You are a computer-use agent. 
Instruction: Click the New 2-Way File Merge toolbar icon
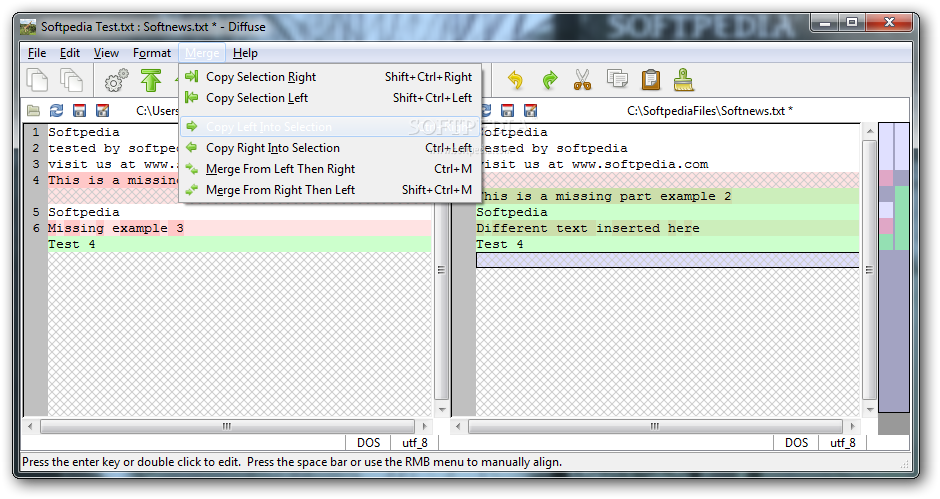(x=37, y=80)
